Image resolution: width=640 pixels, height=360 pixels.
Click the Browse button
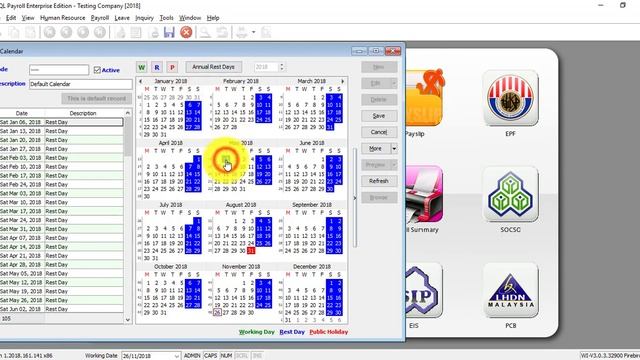point(379,198)
